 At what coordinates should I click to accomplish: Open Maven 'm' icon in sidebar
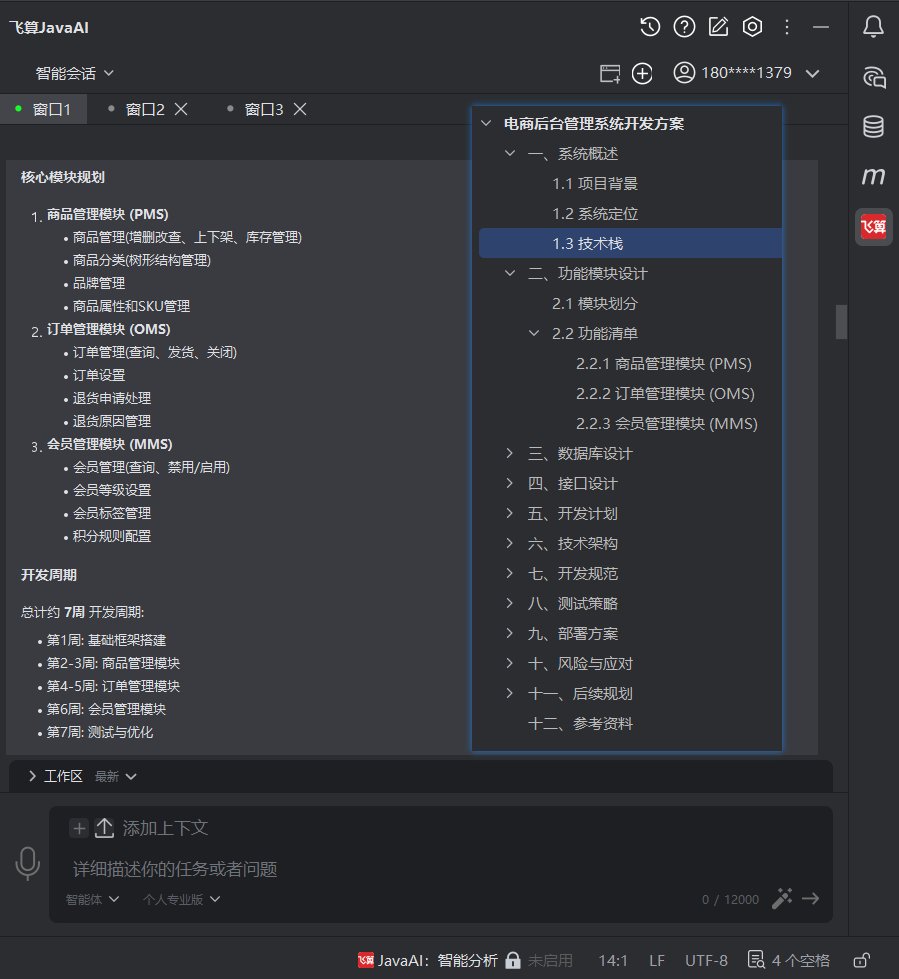coord(873,177)
